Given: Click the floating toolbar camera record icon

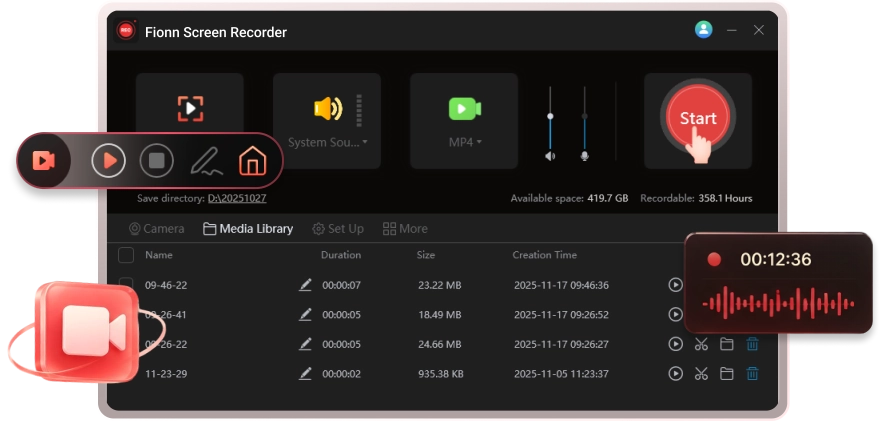Looking at the screenshot, I should (43, 161).
